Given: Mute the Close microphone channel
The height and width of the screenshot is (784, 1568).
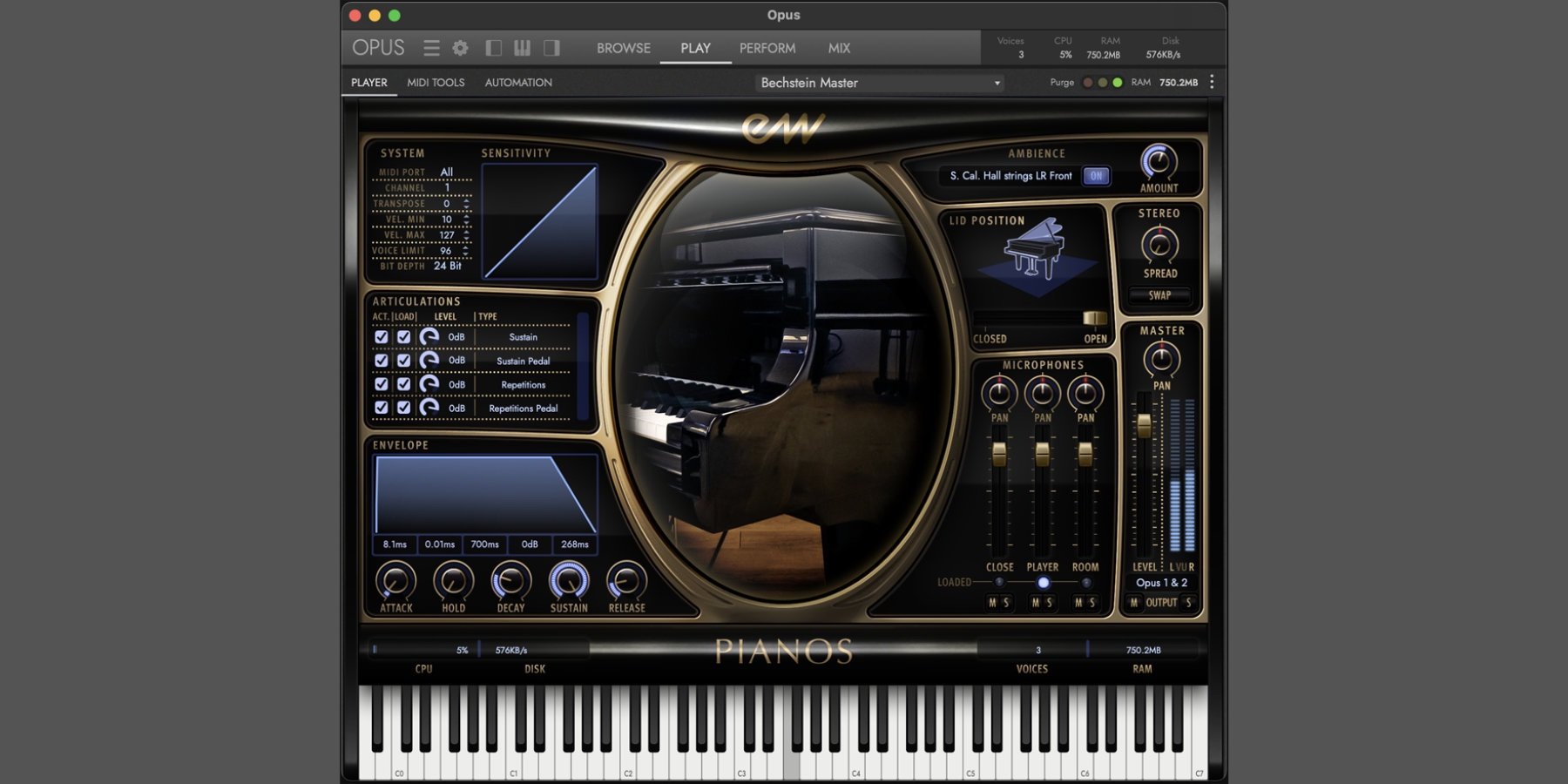Looking at the screenshot, I should [992, 601].
